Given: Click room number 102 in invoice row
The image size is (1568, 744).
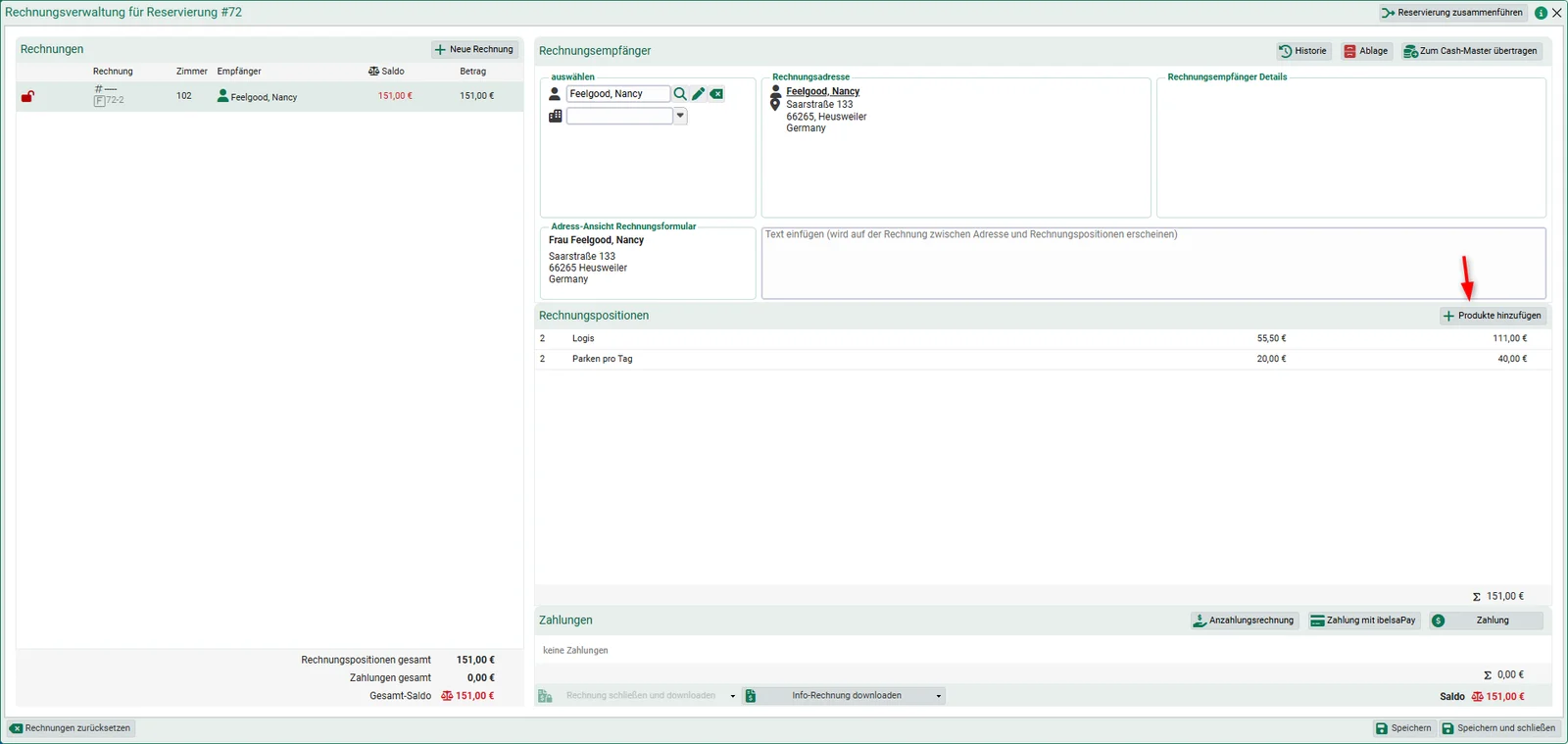Looking at the screenshot, I should tap(184, 96).
